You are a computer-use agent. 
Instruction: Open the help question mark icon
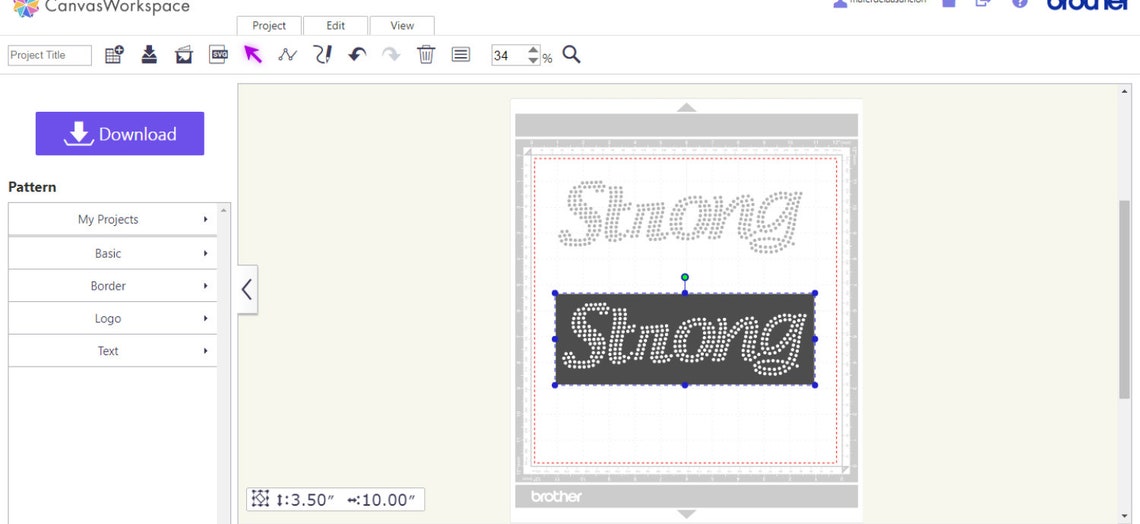(x=1019, y=3)
